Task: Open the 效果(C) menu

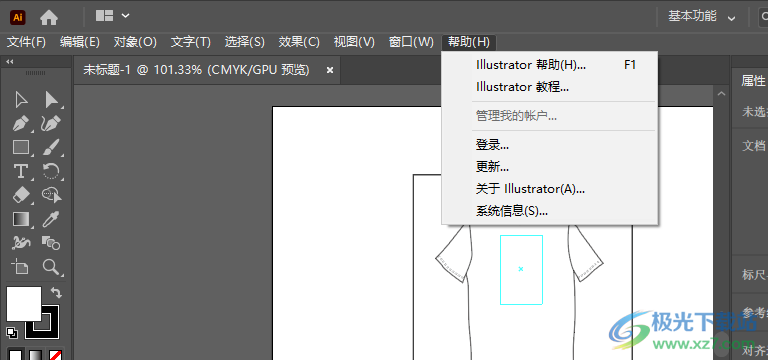Action: [299, 42]
